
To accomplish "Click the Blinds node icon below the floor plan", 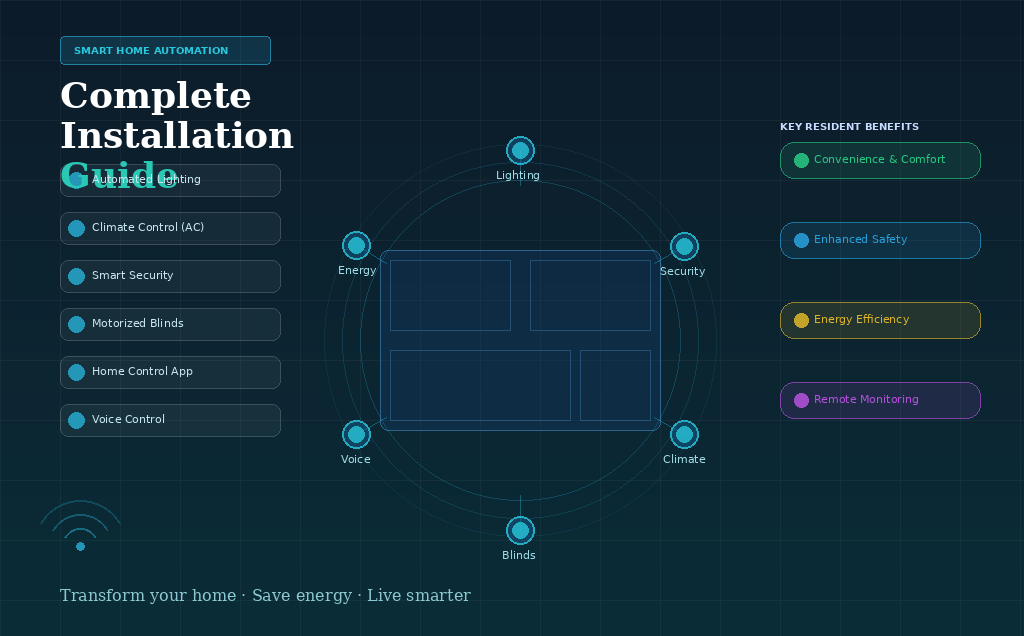I will (x=520, y=530).
